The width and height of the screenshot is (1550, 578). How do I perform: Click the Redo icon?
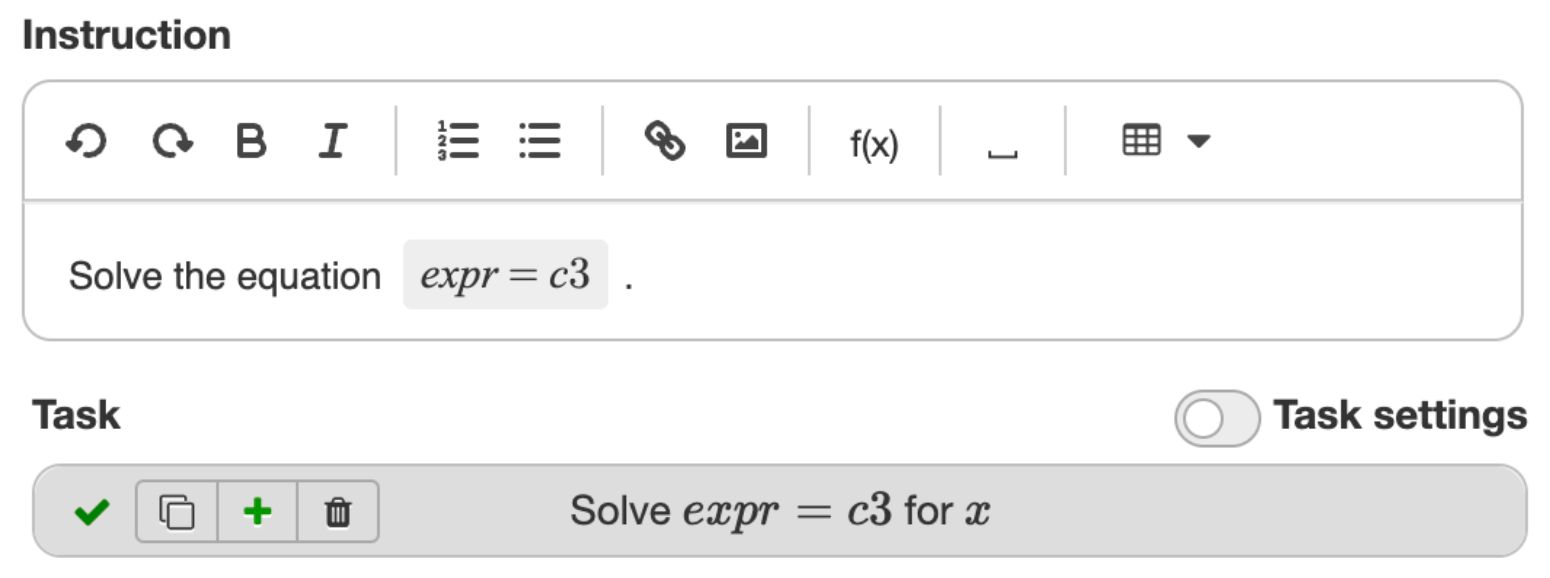173,142
